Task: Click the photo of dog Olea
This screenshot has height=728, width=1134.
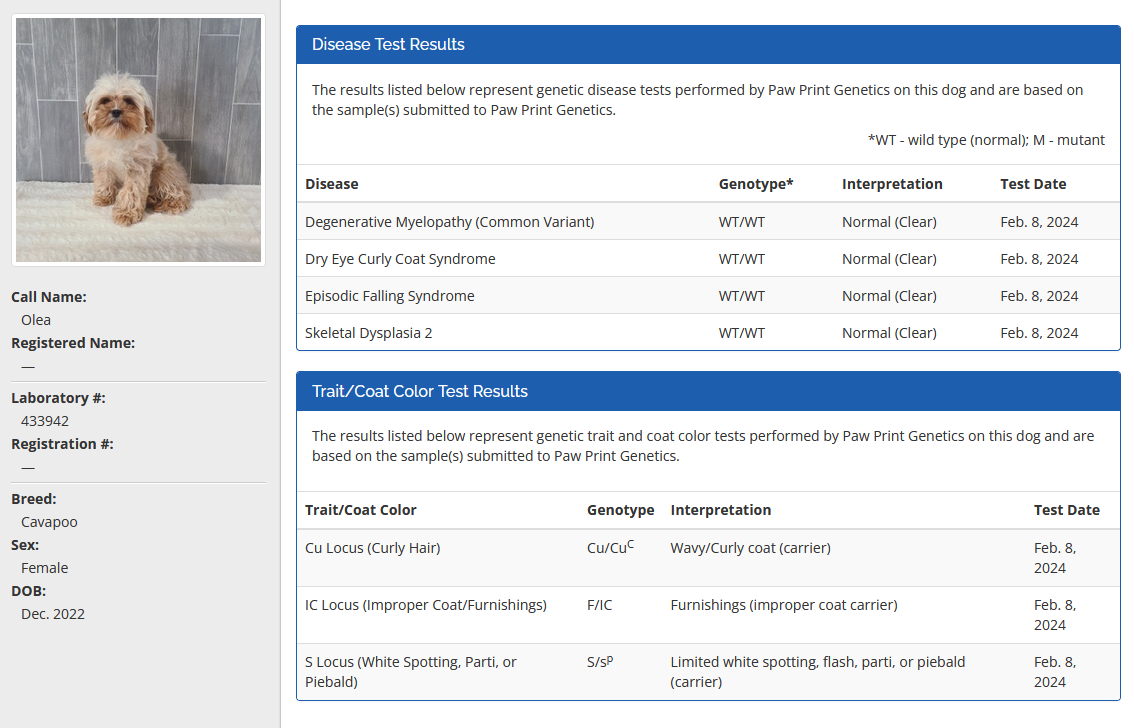Action: coord(139,140)
